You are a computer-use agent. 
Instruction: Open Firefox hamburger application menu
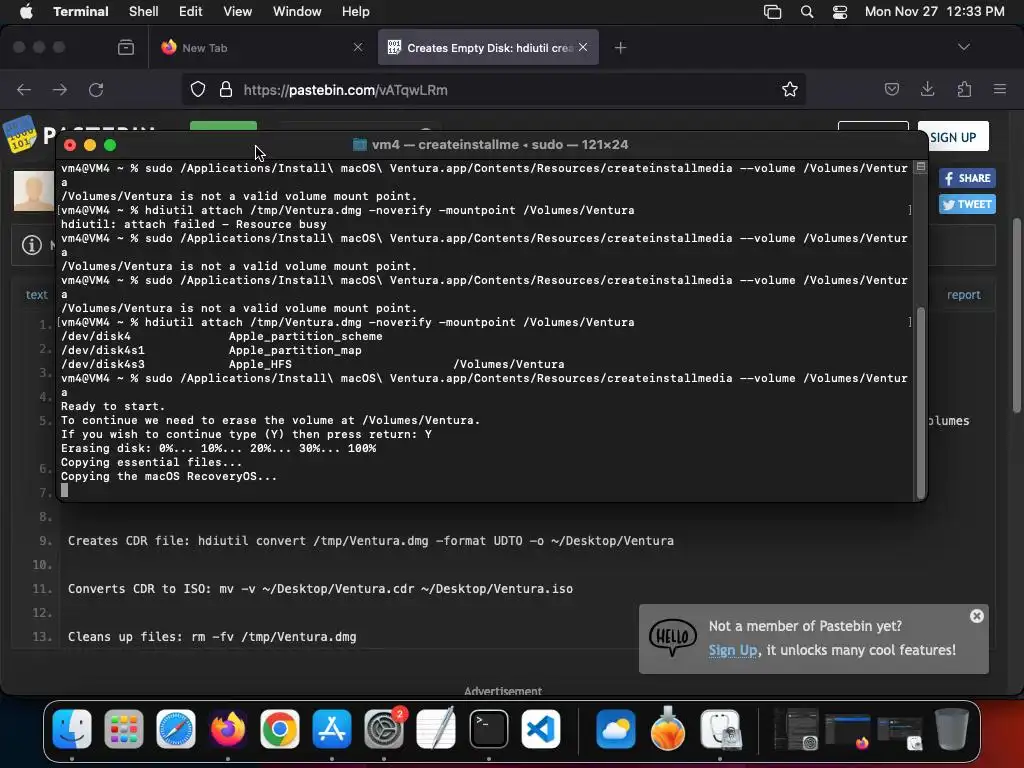coord(1000,89)
